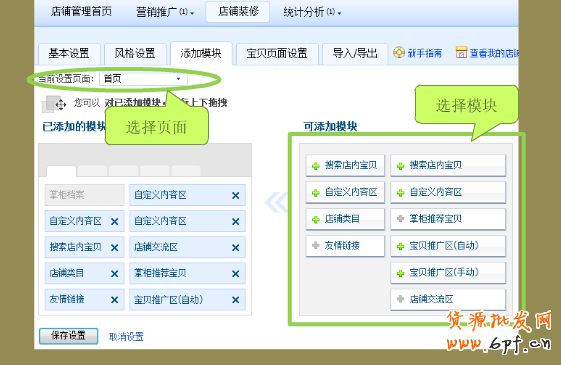The height and width of the screenshot is (365, 561).
Task: Remove the added 搜索店内宝贝 module with its X
Action: (x=114, y=247)
